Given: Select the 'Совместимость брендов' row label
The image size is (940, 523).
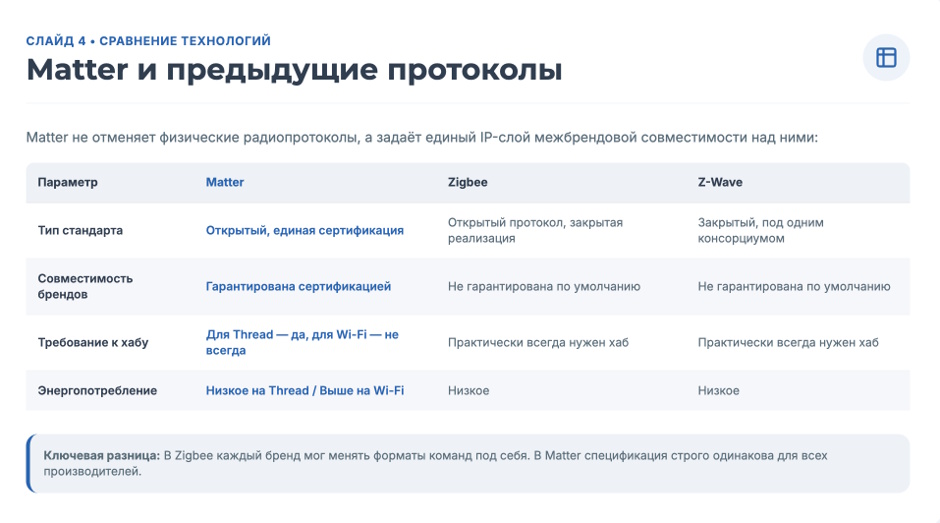Looking at the screenshot, I should click(x=85, y=286).
